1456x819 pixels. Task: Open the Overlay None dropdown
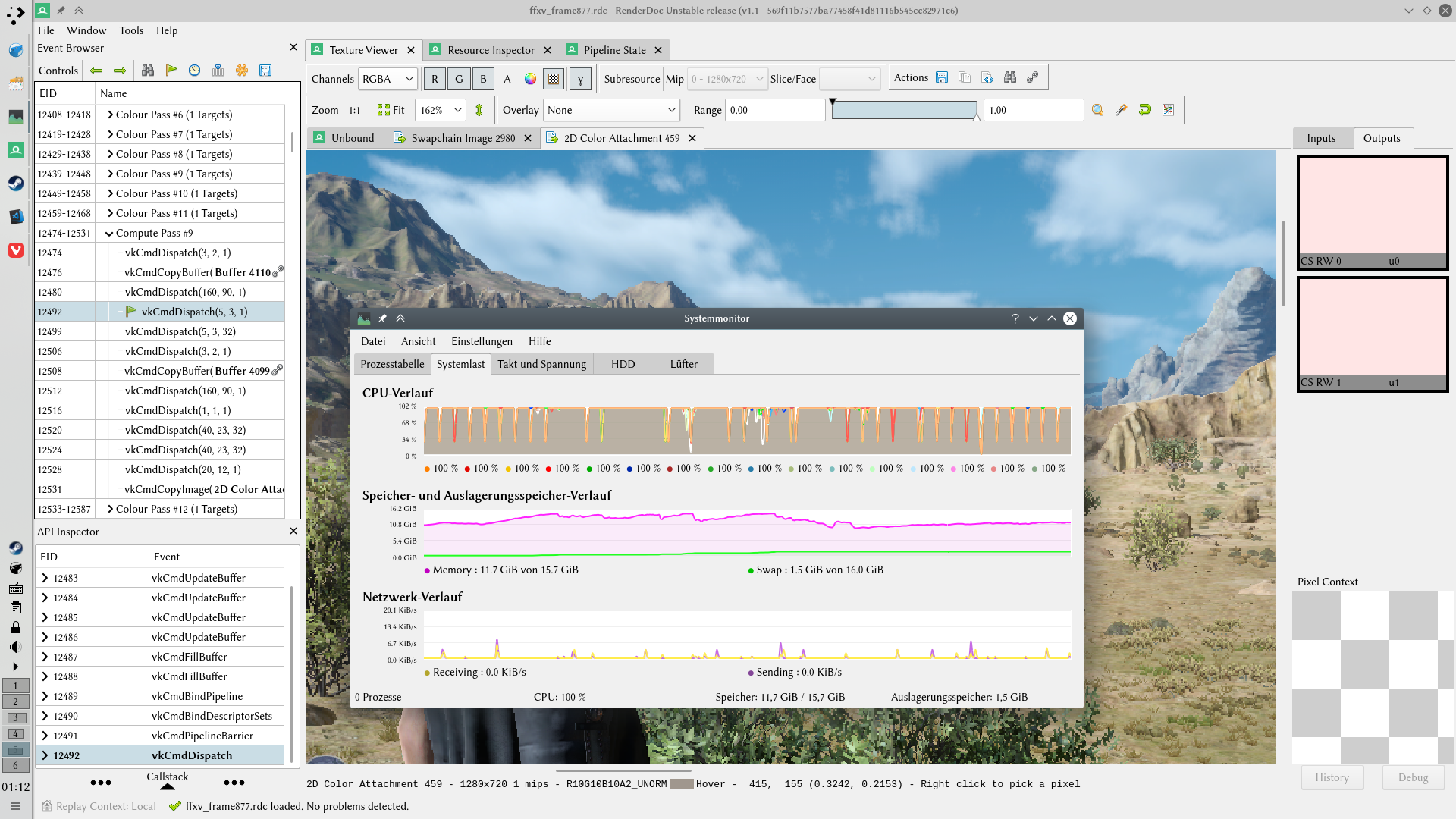point(611,110)
